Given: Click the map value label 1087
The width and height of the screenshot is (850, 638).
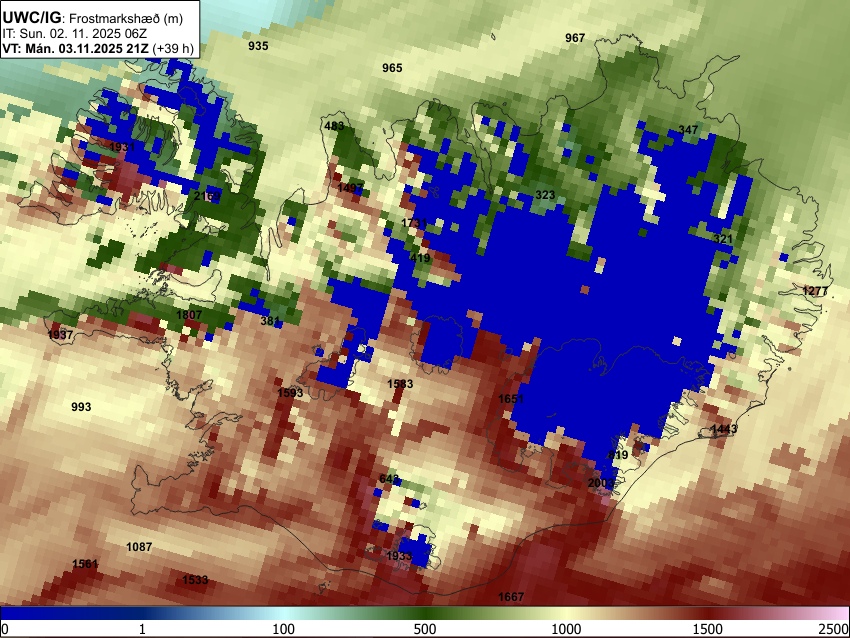Looking at the screenshot, I should 139,547.
